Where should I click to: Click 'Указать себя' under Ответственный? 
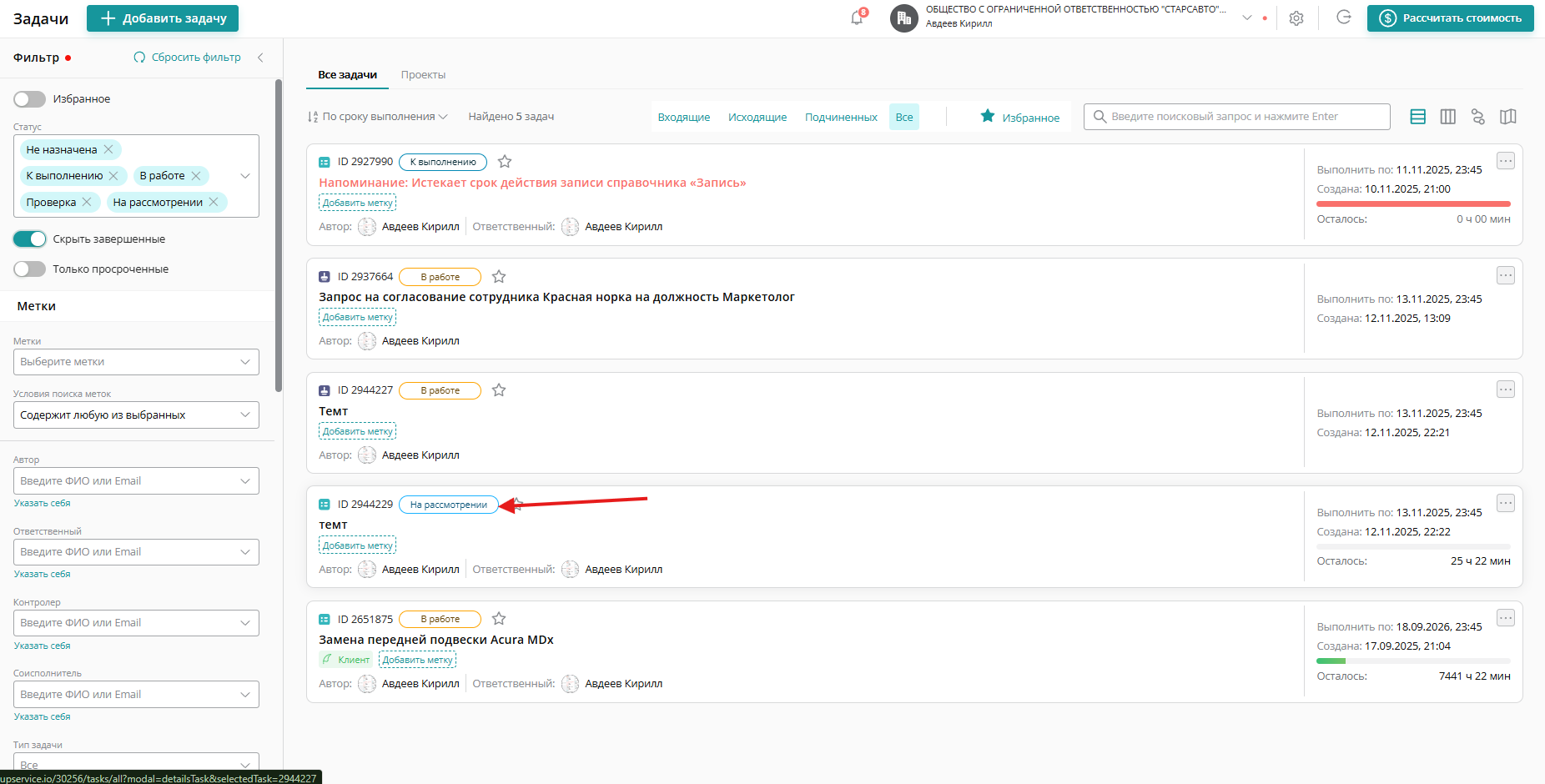click(x=42, y=575)
